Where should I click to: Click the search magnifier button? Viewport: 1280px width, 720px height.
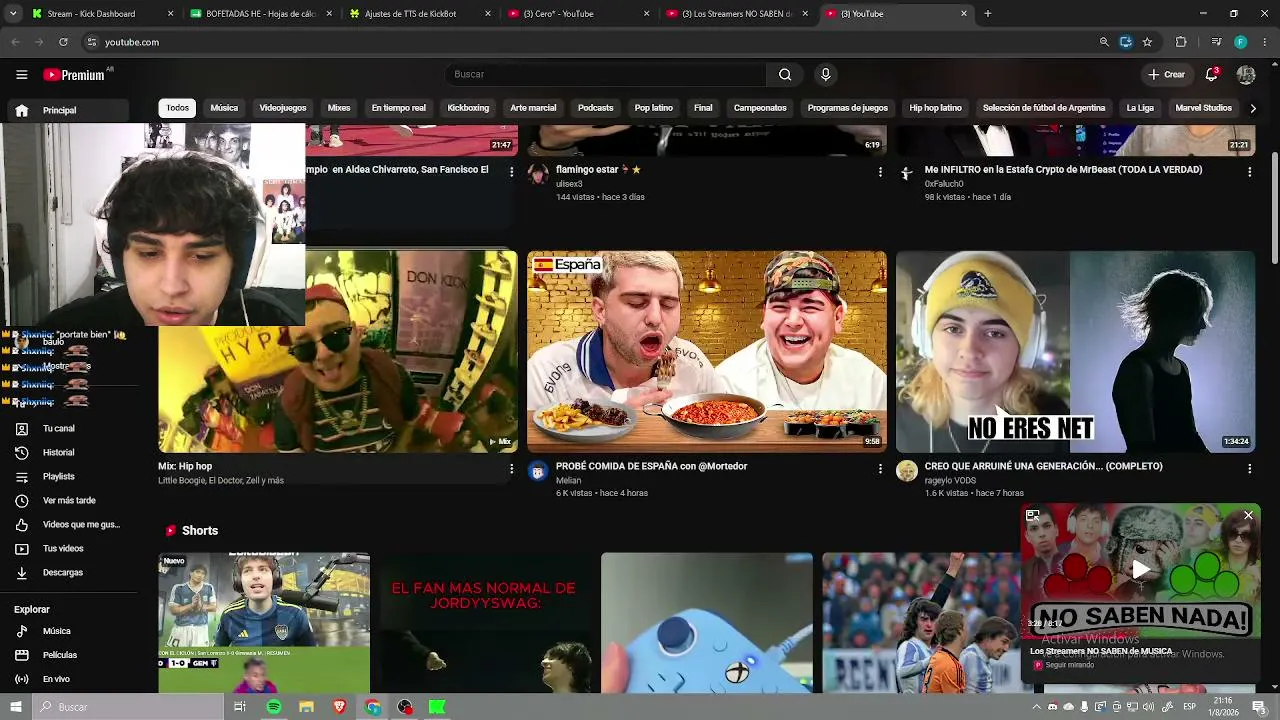(x=785, y=75)
